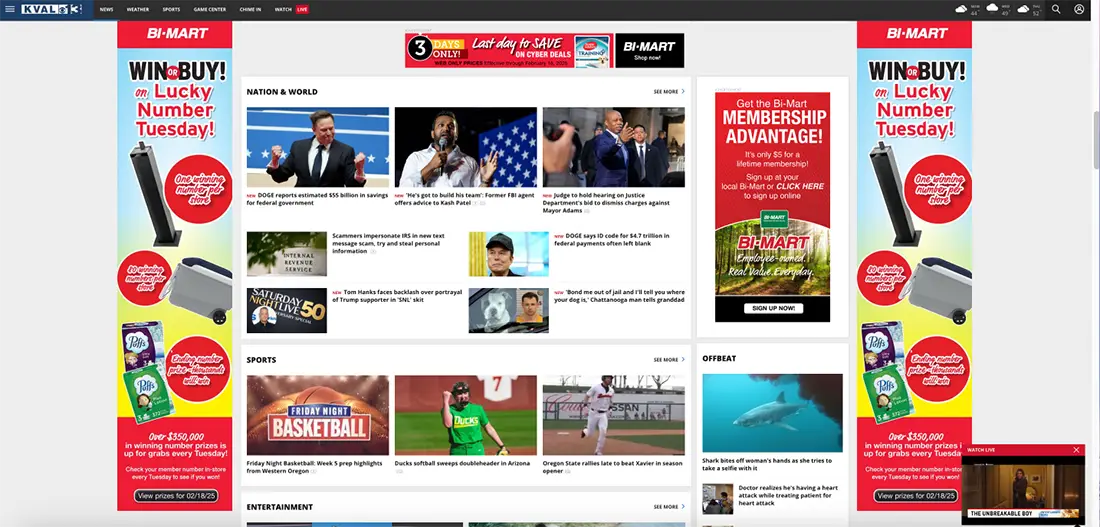Open Tom Hanks SNL backlash article
The width and height of the screenshot is (1100, 527).
[397, 296]
